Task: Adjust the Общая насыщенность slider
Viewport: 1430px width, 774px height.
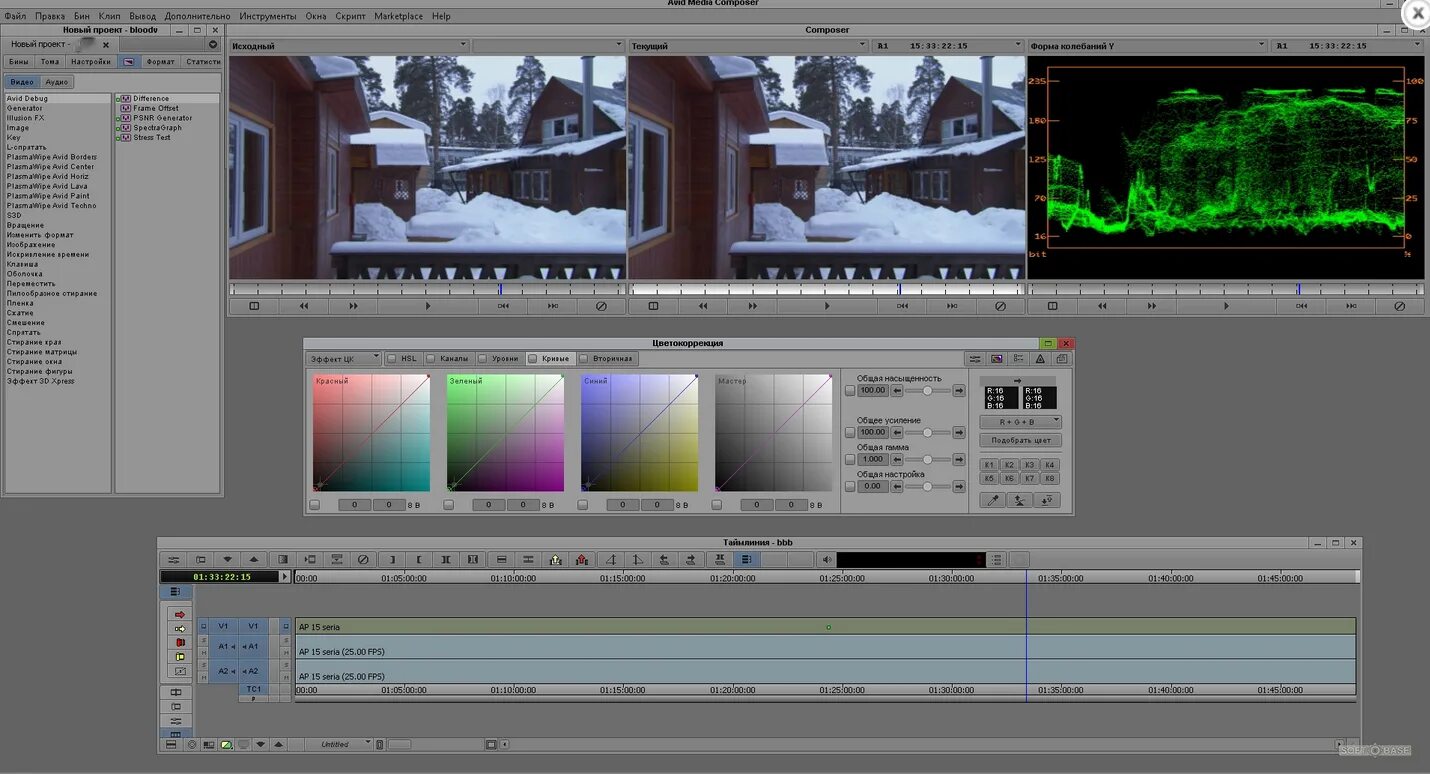Action: click(927, 391)
